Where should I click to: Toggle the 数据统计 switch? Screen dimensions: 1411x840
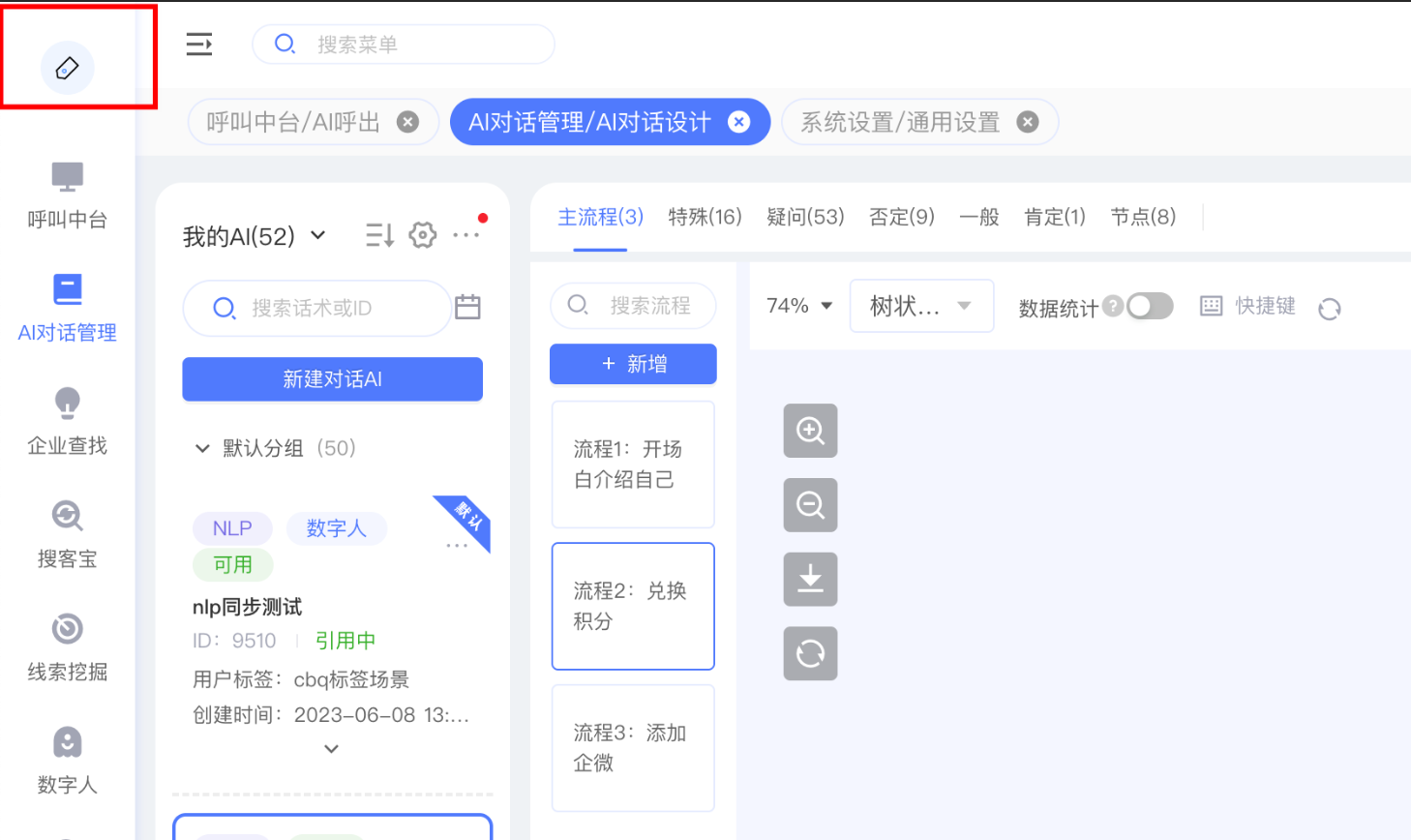tap(1150, 307)
